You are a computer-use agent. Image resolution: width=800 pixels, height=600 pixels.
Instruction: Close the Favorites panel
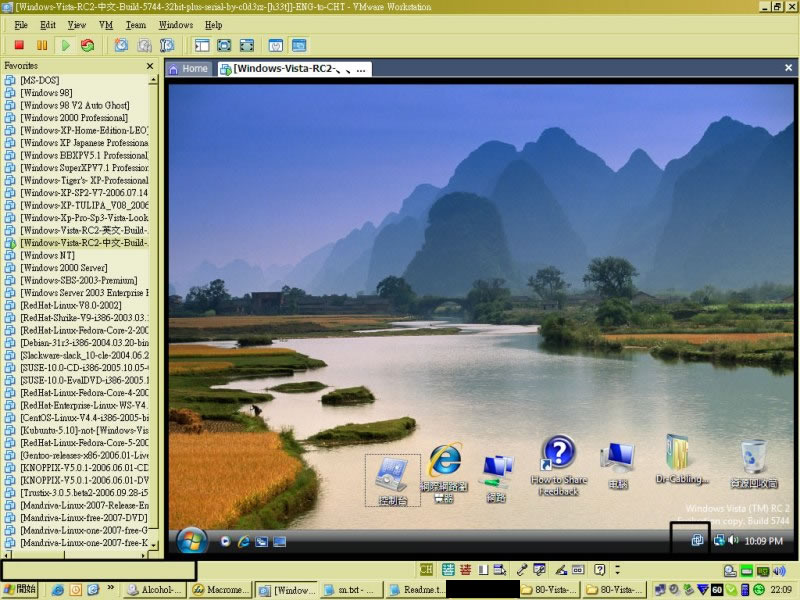(x=150, y=66)
